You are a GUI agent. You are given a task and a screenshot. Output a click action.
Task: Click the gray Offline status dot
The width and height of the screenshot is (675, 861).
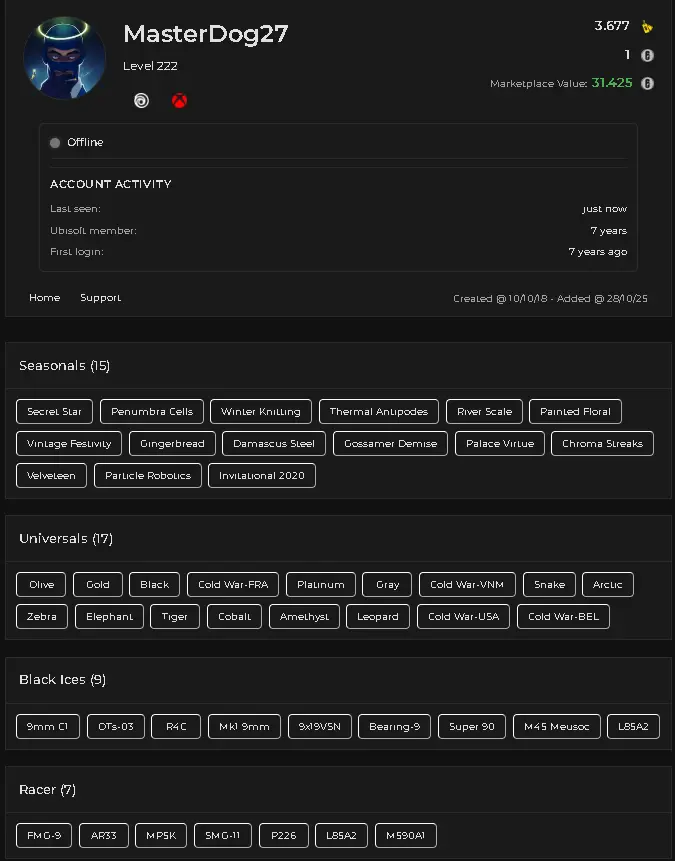pyautogui.click(x=55, y=143)
